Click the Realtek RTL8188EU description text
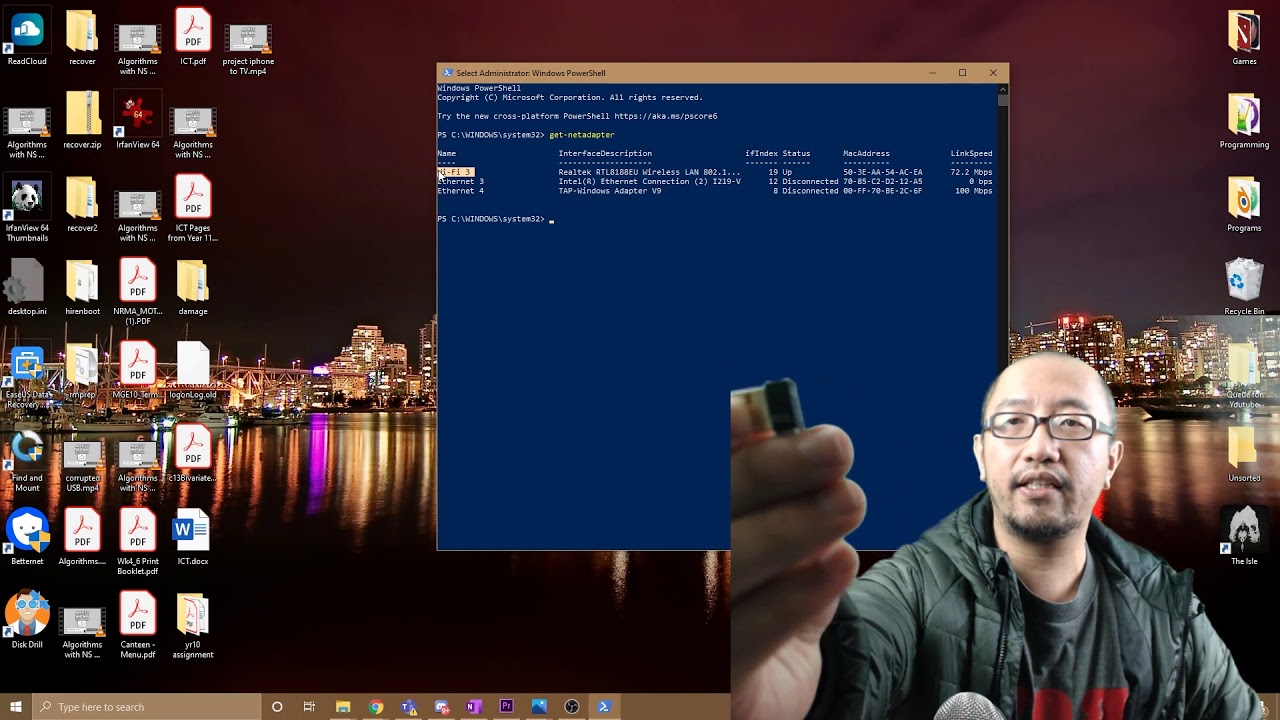This screenshot has height=720, width=1280. 649,172
